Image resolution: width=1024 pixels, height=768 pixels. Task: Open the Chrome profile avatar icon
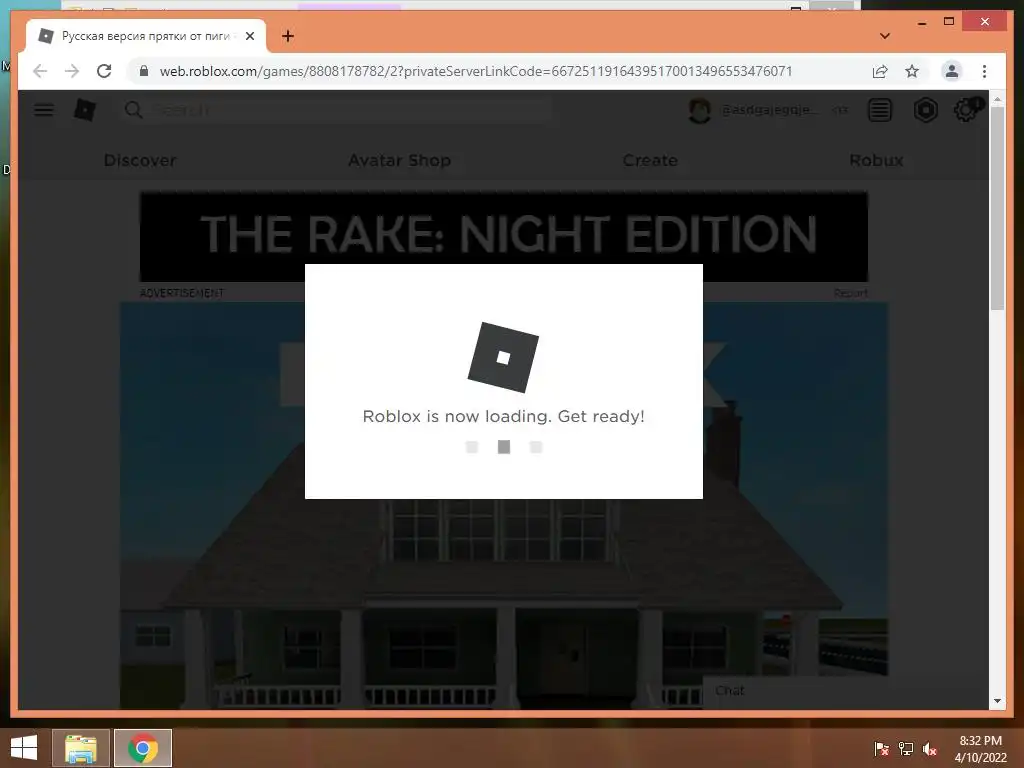coord(952,71)
